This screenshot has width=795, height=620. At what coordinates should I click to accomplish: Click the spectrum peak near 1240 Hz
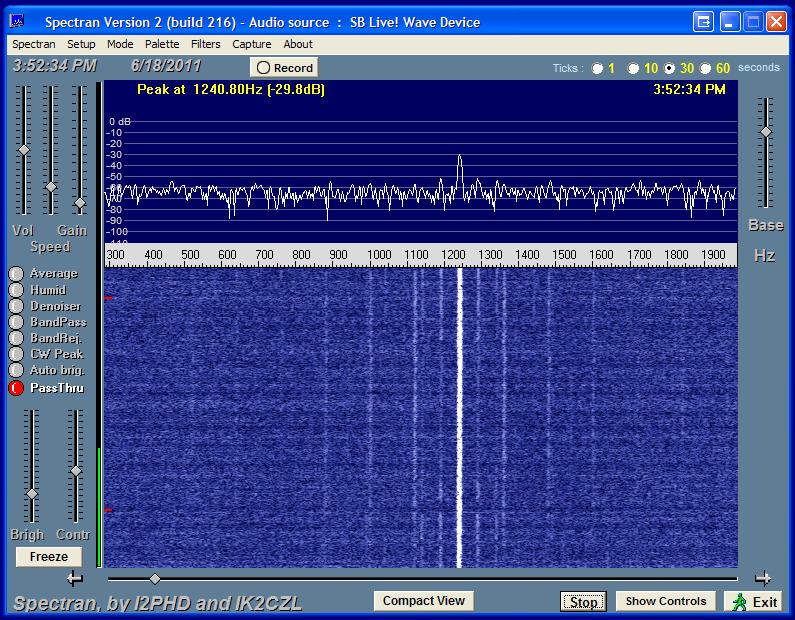pyautogui.click(x=460, y=157)
